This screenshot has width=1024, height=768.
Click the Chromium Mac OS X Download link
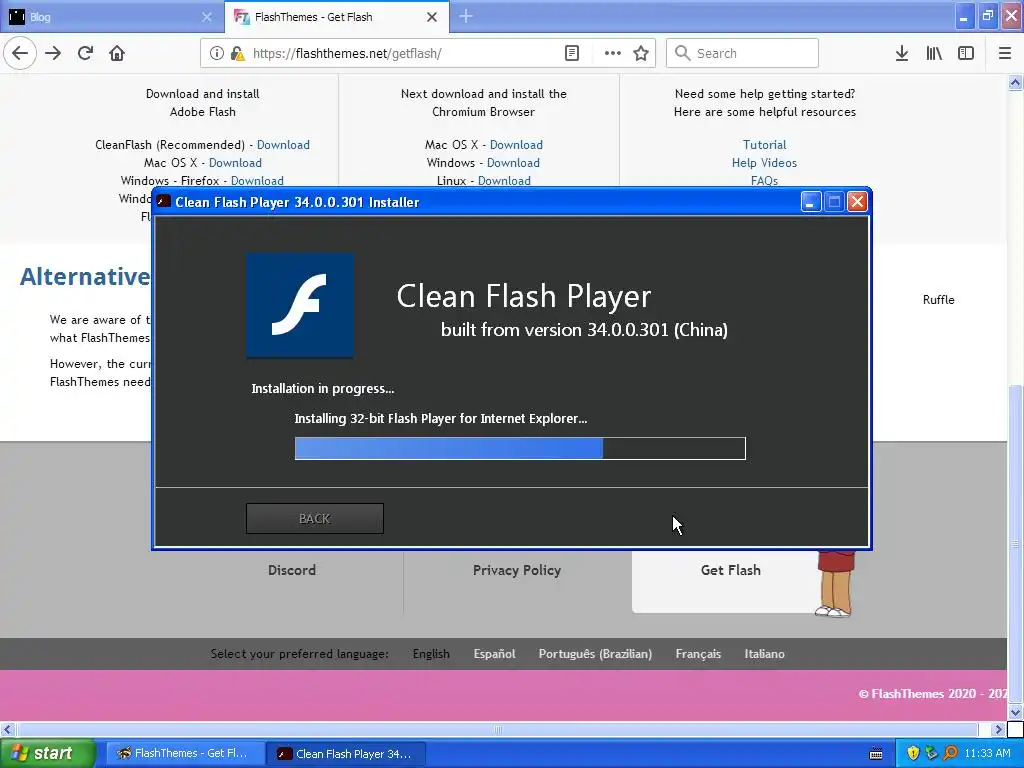pyautogui.click(x=516, y=145)
